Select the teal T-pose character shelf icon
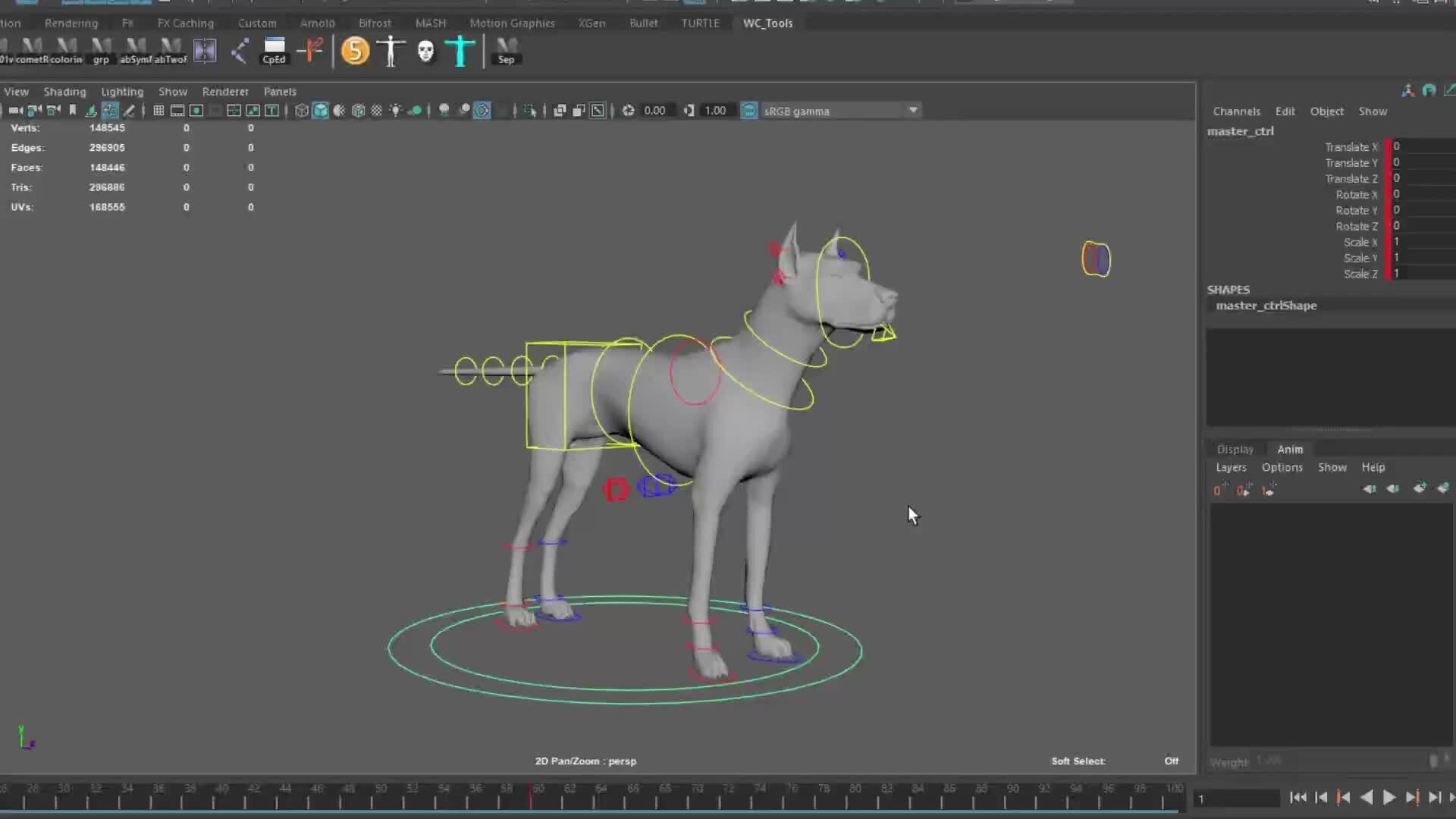This screenshot has width=1456, height=819. tap(460, 50)
